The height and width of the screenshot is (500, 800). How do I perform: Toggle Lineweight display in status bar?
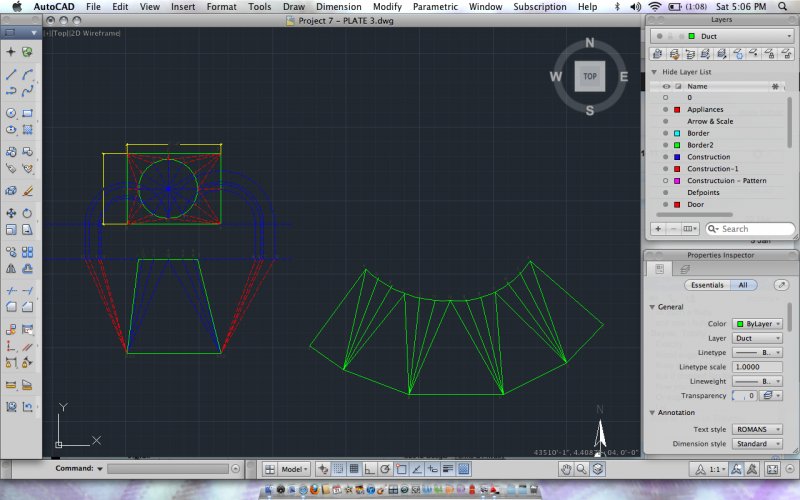click(x=448, y=469)
